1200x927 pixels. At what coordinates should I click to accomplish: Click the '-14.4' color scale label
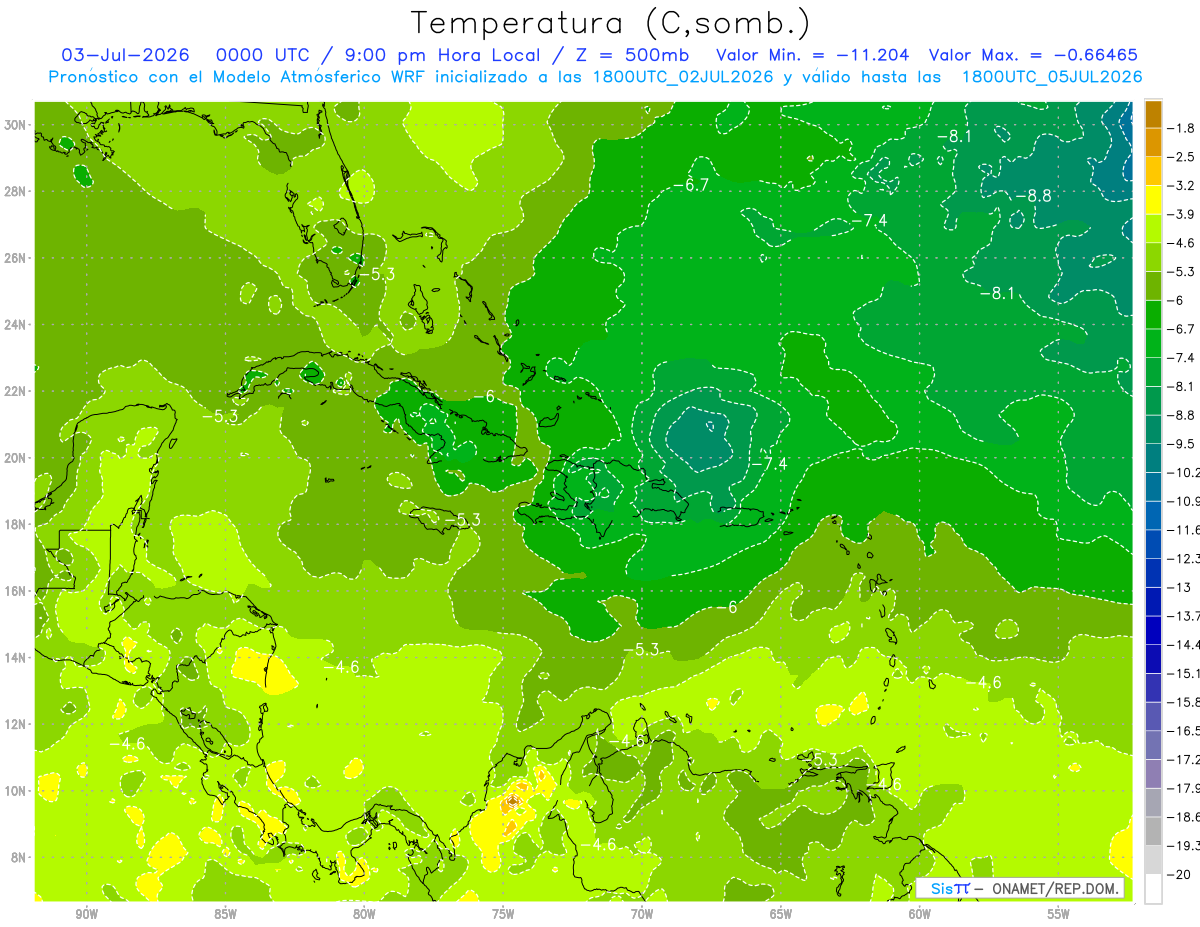click(x=1184, y=644)
